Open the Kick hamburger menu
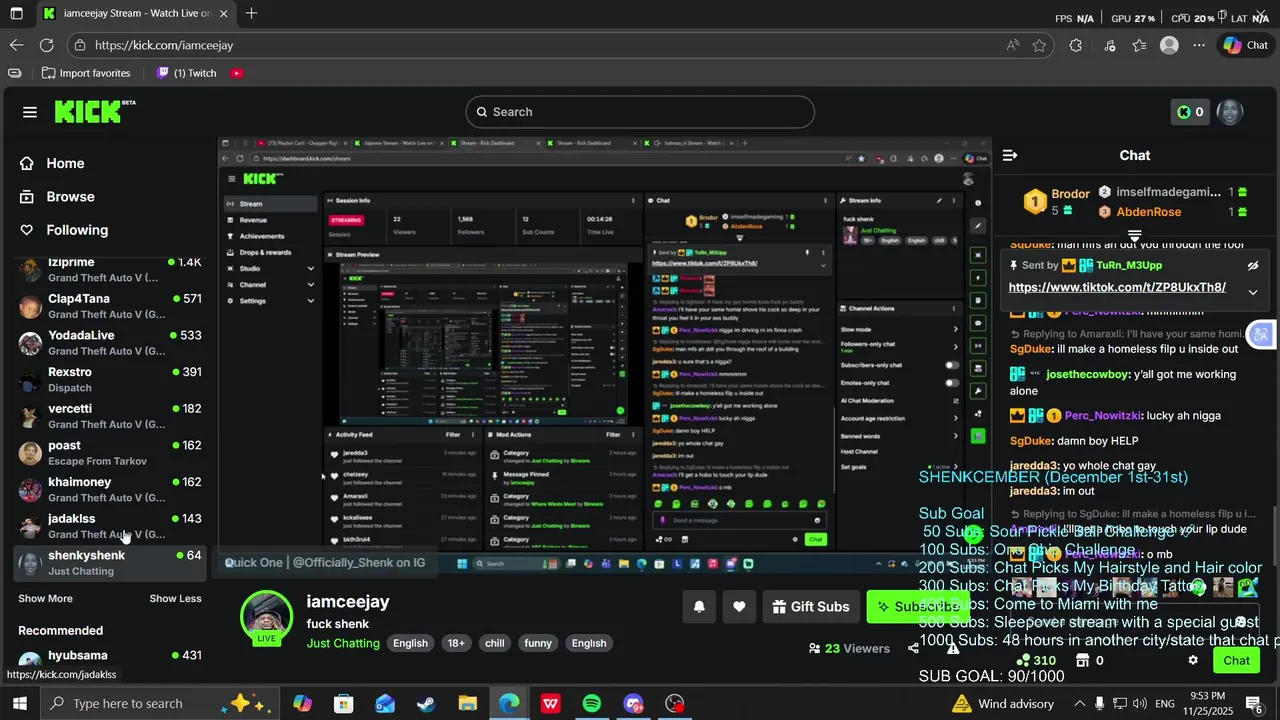This screenshot has width=1280, height=720. tap(30, 112)
